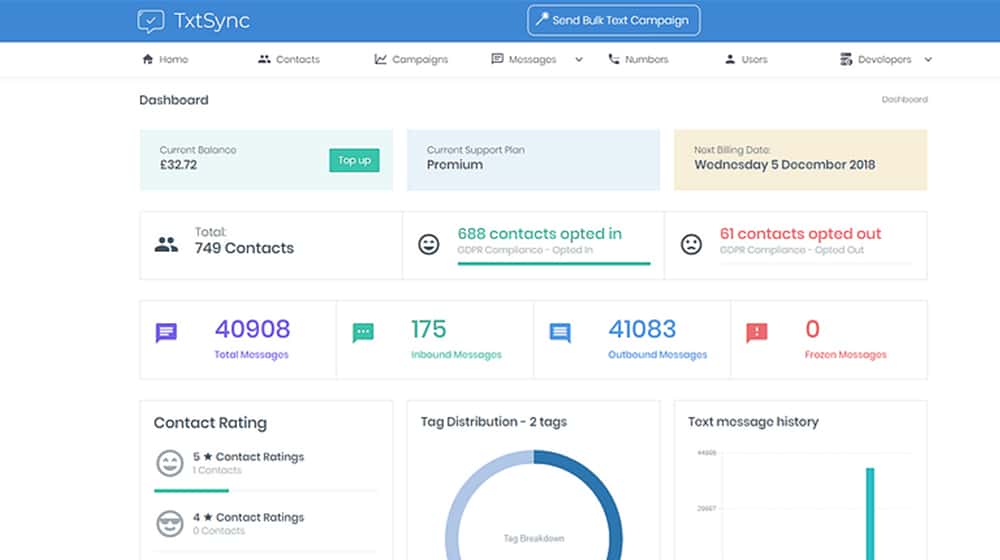Click the Users person icon

(730, 59)
